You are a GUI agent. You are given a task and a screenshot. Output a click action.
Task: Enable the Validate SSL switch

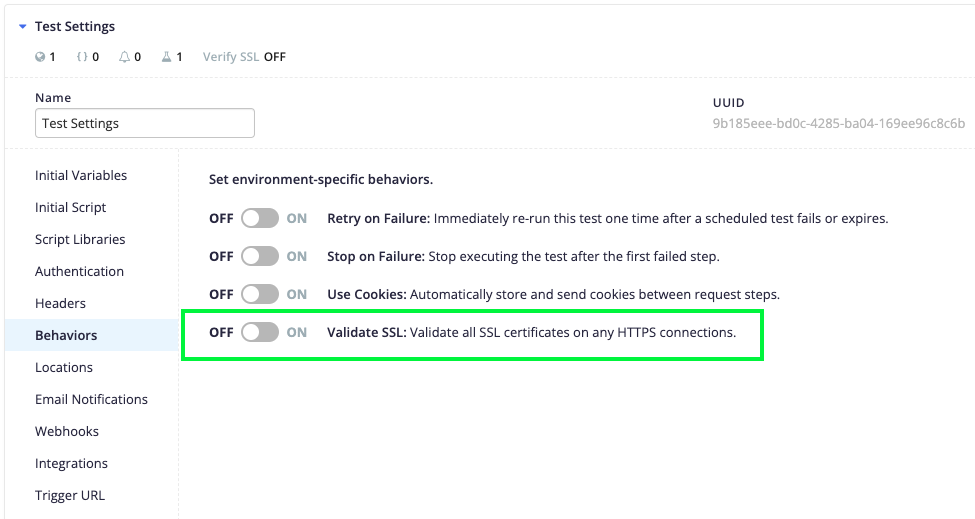260,333
